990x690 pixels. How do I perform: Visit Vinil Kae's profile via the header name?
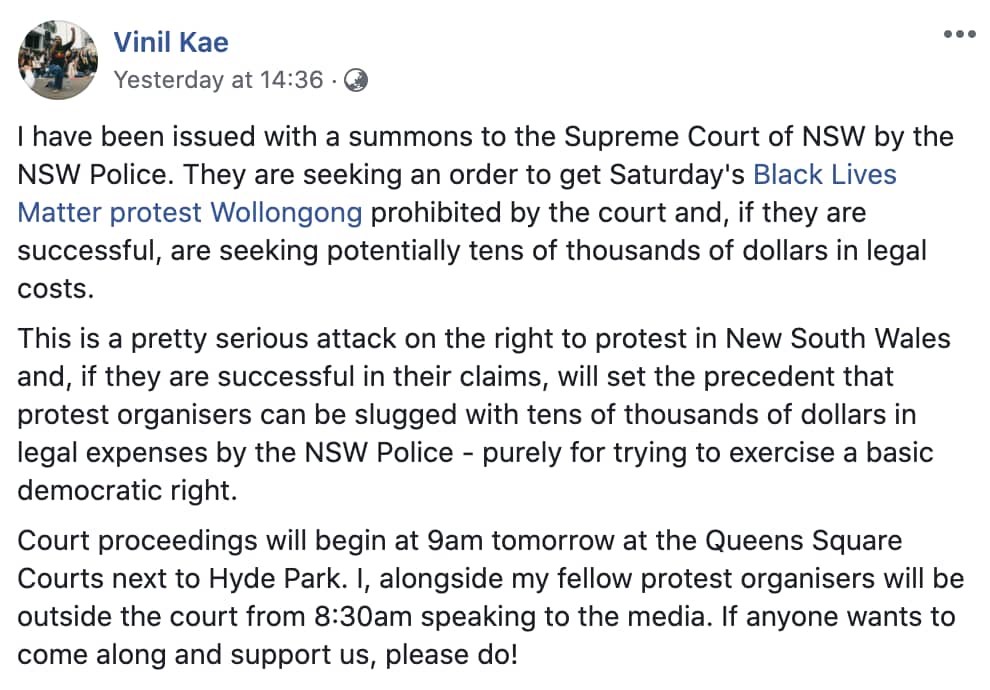click(172, 41)
